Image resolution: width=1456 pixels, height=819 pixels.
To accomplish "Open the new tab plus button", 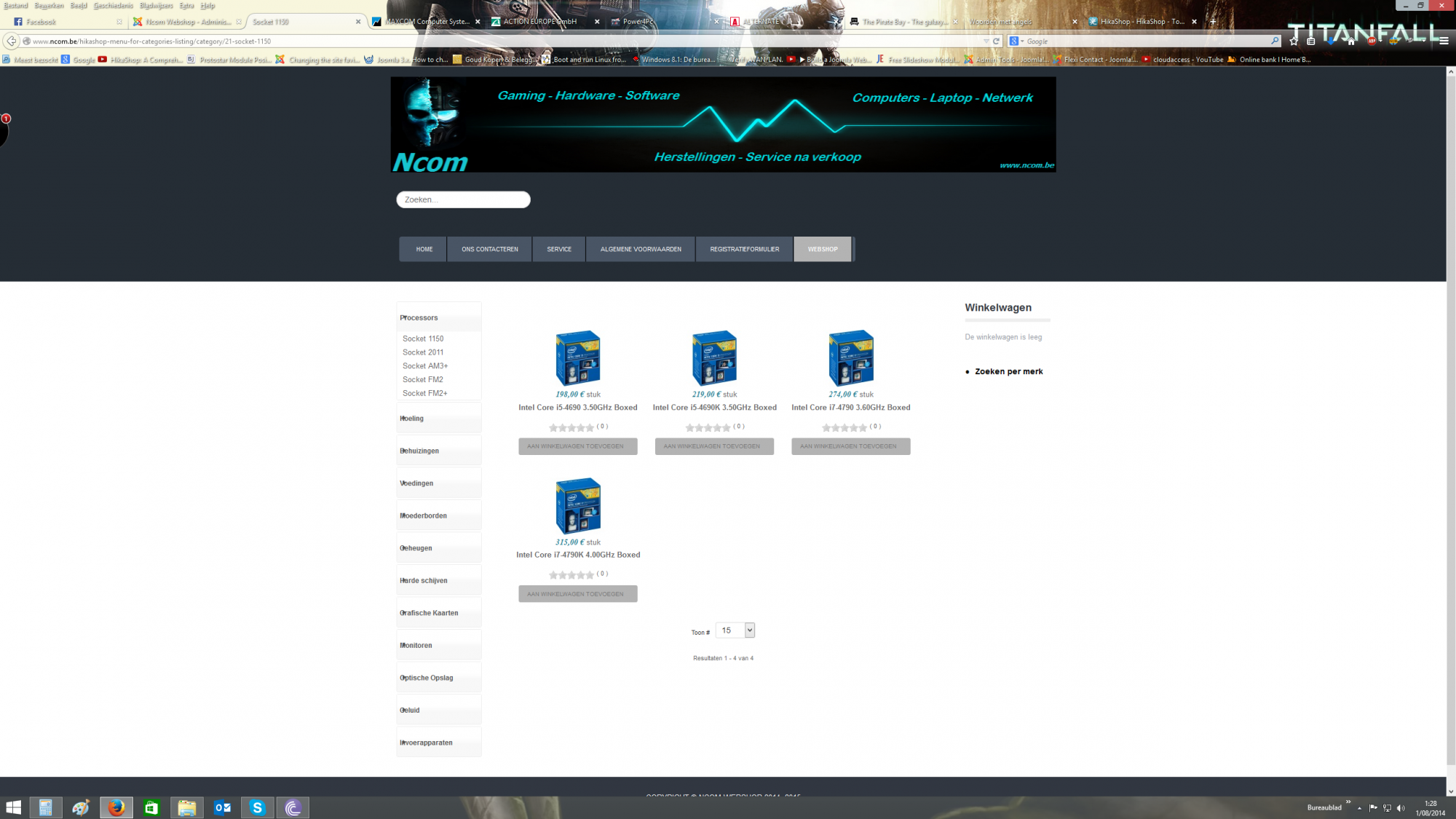I will (x=1213, y=22).
